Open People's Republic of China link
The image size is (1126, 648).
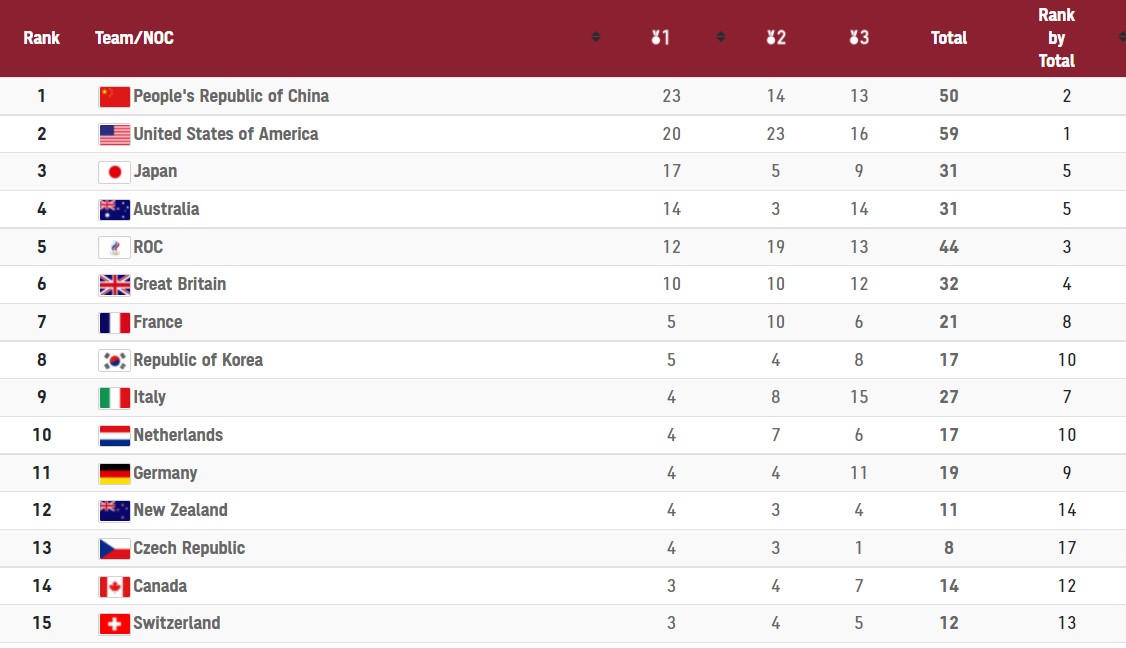click(231, 96)
